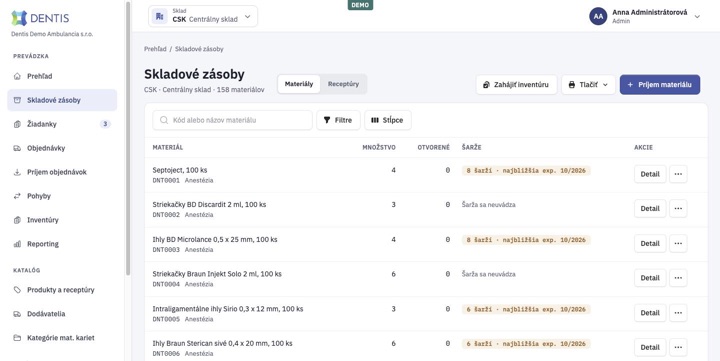Click Žiadanky badge showing 3
This screenshot has width=720, height=361.
point(105,124)
